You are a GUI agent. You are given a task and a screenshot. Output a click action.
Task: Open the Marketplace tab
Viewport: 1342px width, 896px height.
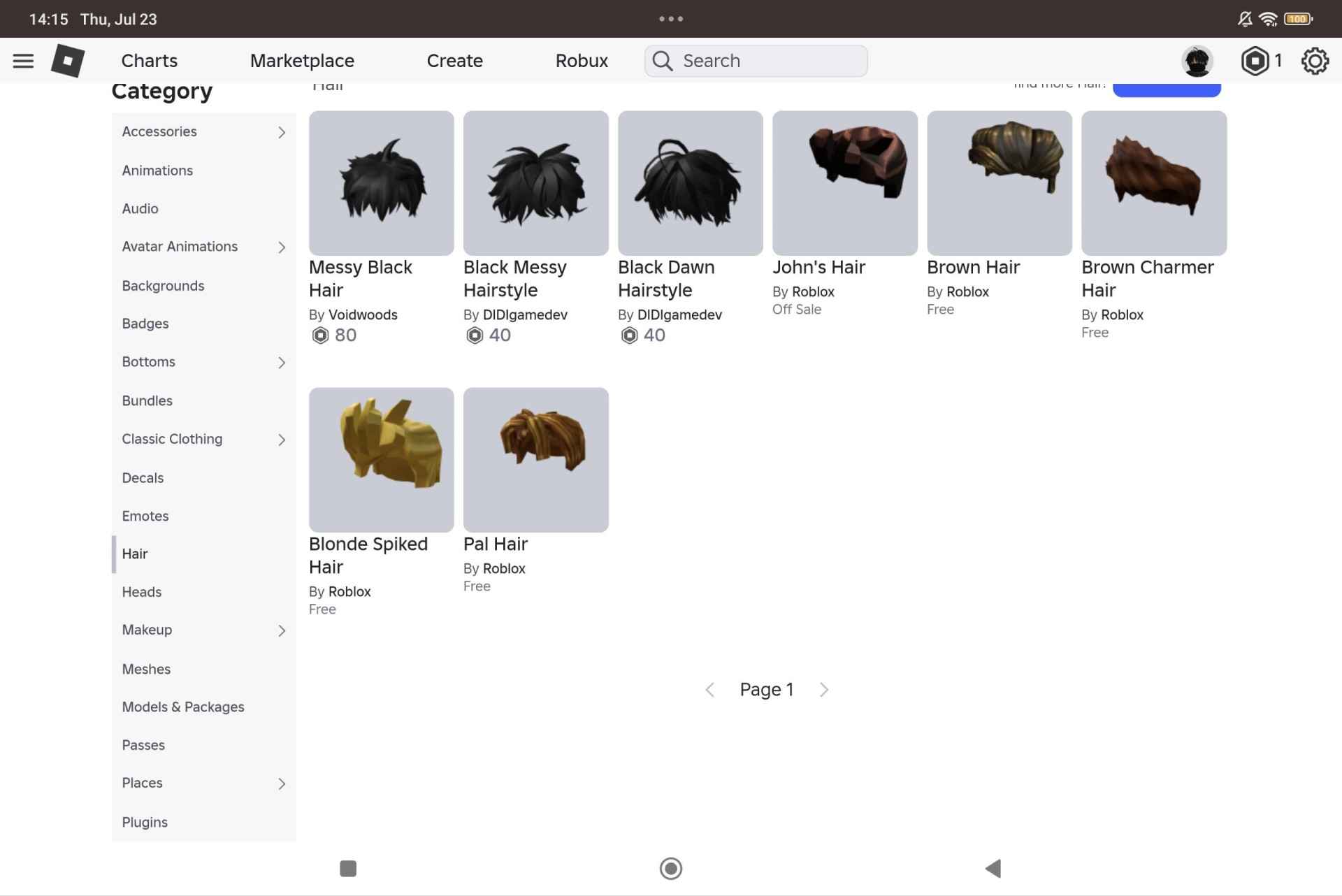302,61
